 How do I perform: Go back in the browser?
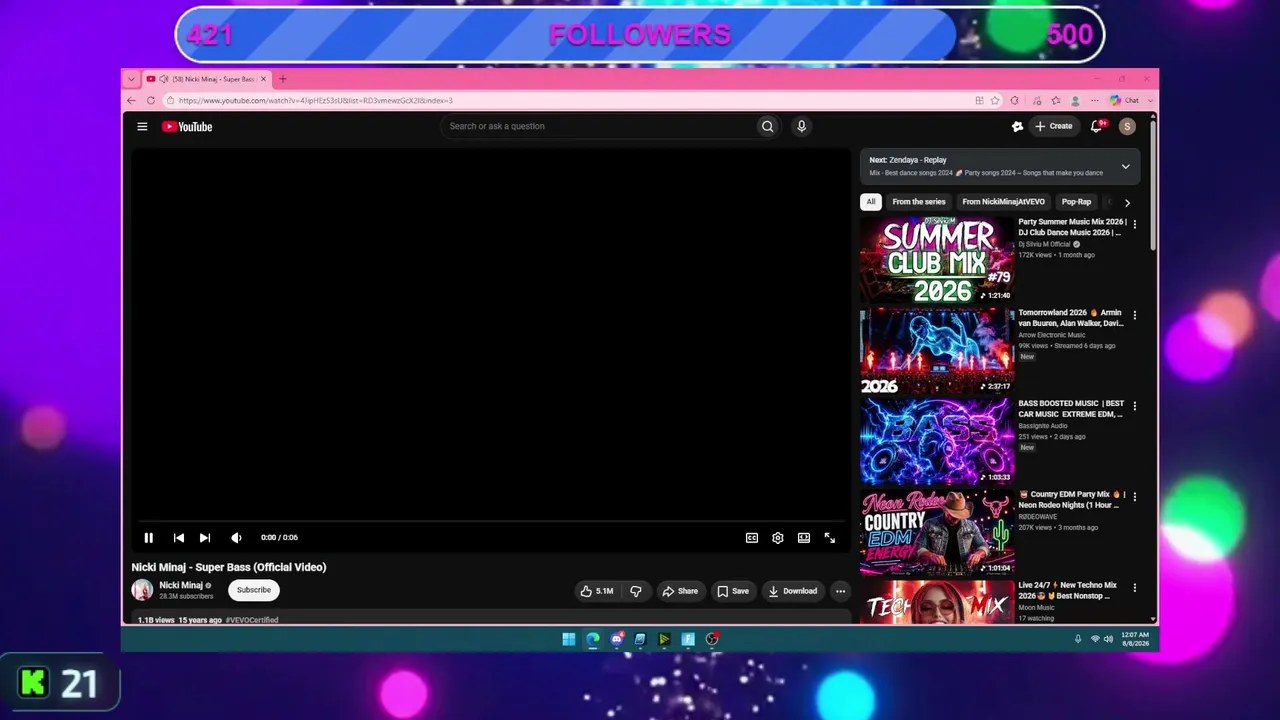point(131,101)
